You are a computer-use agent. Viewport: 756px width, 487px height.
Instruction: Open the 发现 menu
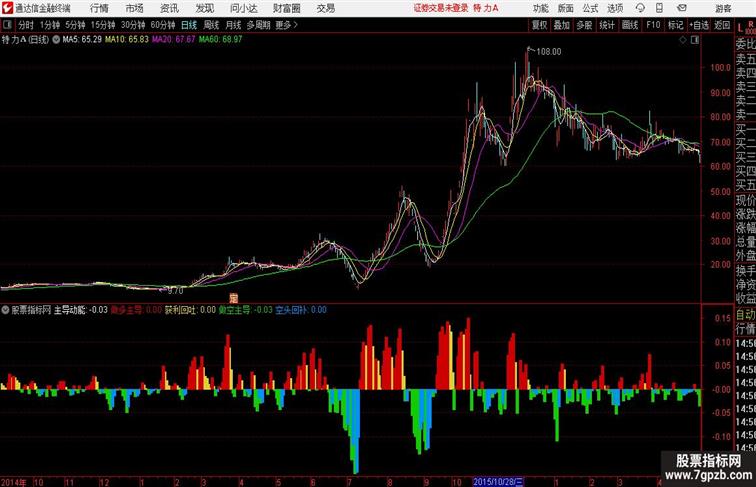point(204,8)
